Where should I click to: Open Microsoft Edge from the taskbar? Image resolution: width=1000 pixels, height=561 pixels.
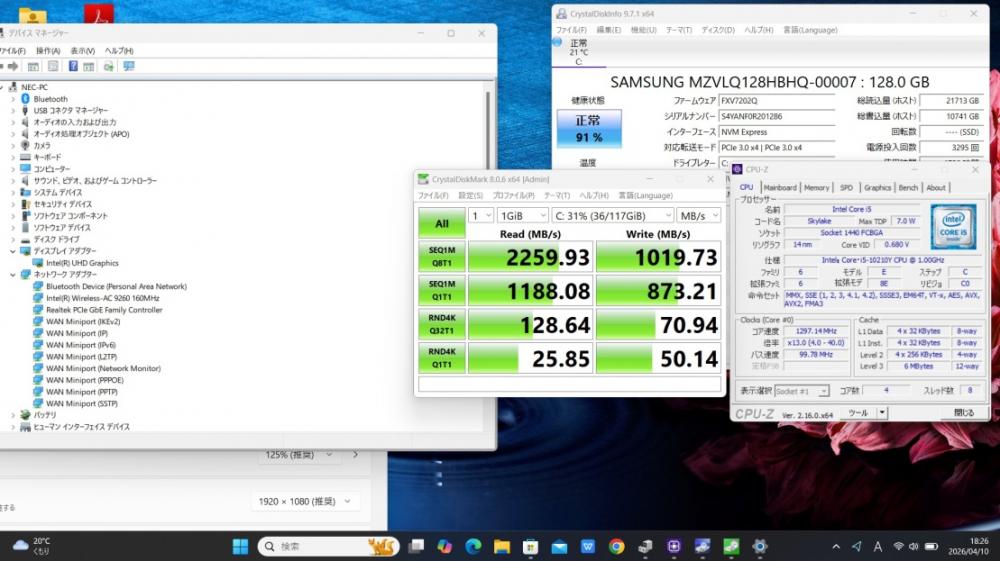(x=473, y=546)
